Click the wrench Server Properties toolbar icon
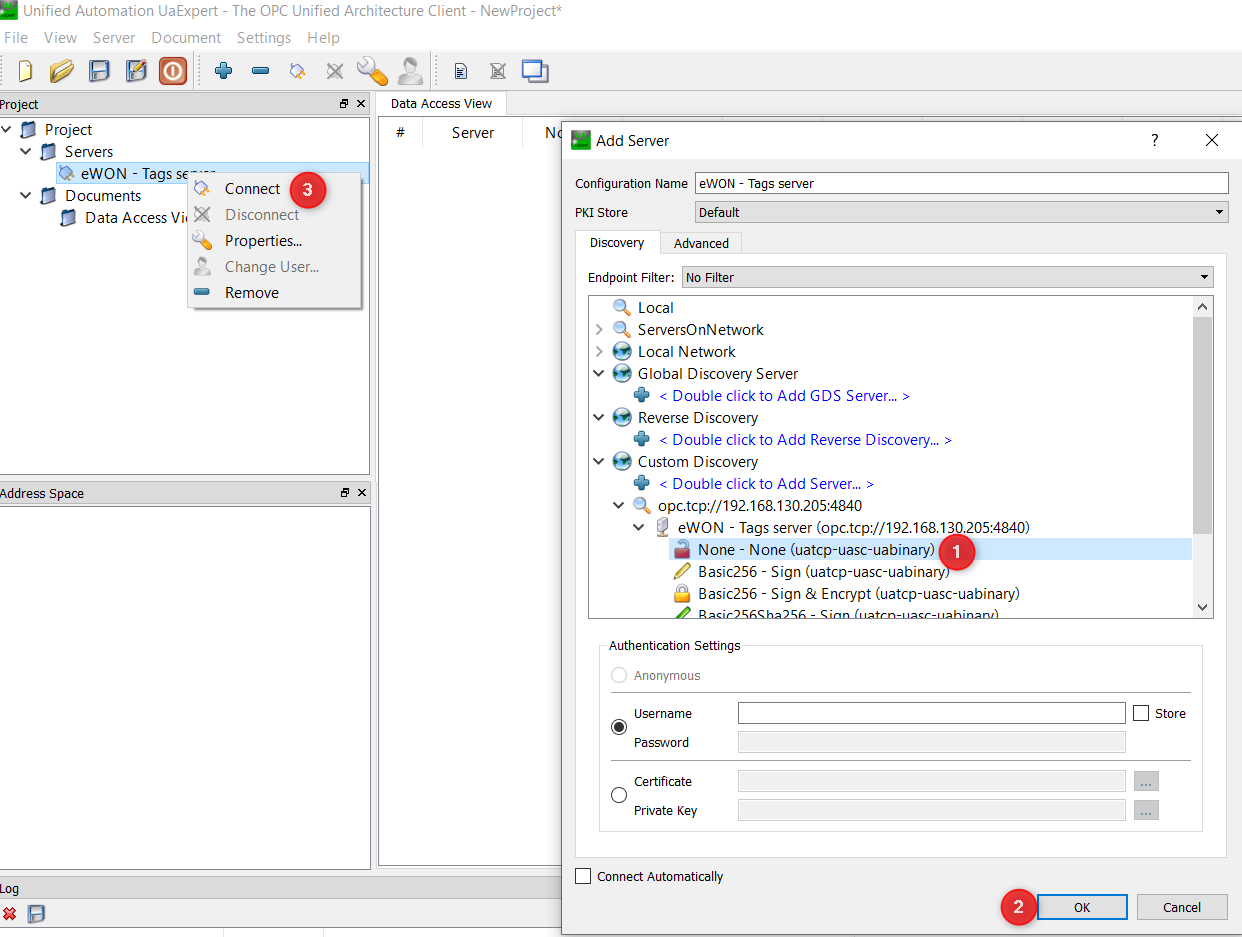This screenshot has width=1242, height=937. tap(371, 69)
